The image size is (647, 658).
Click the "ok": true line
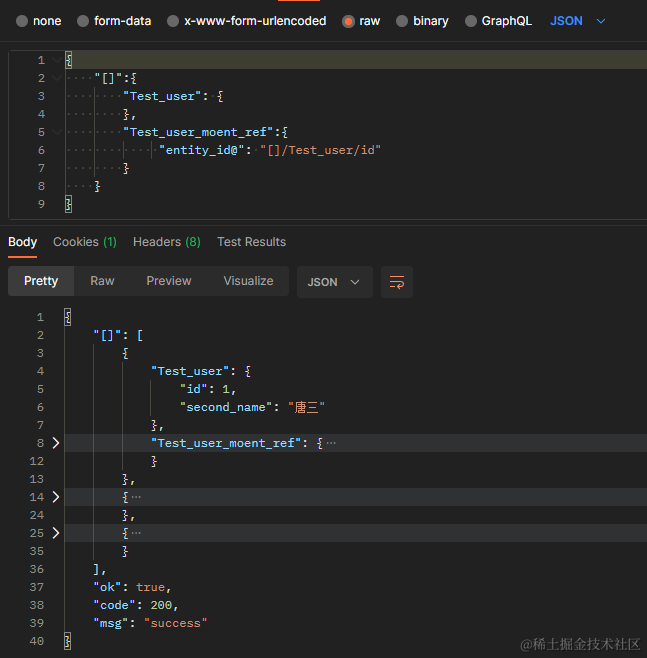132,588
